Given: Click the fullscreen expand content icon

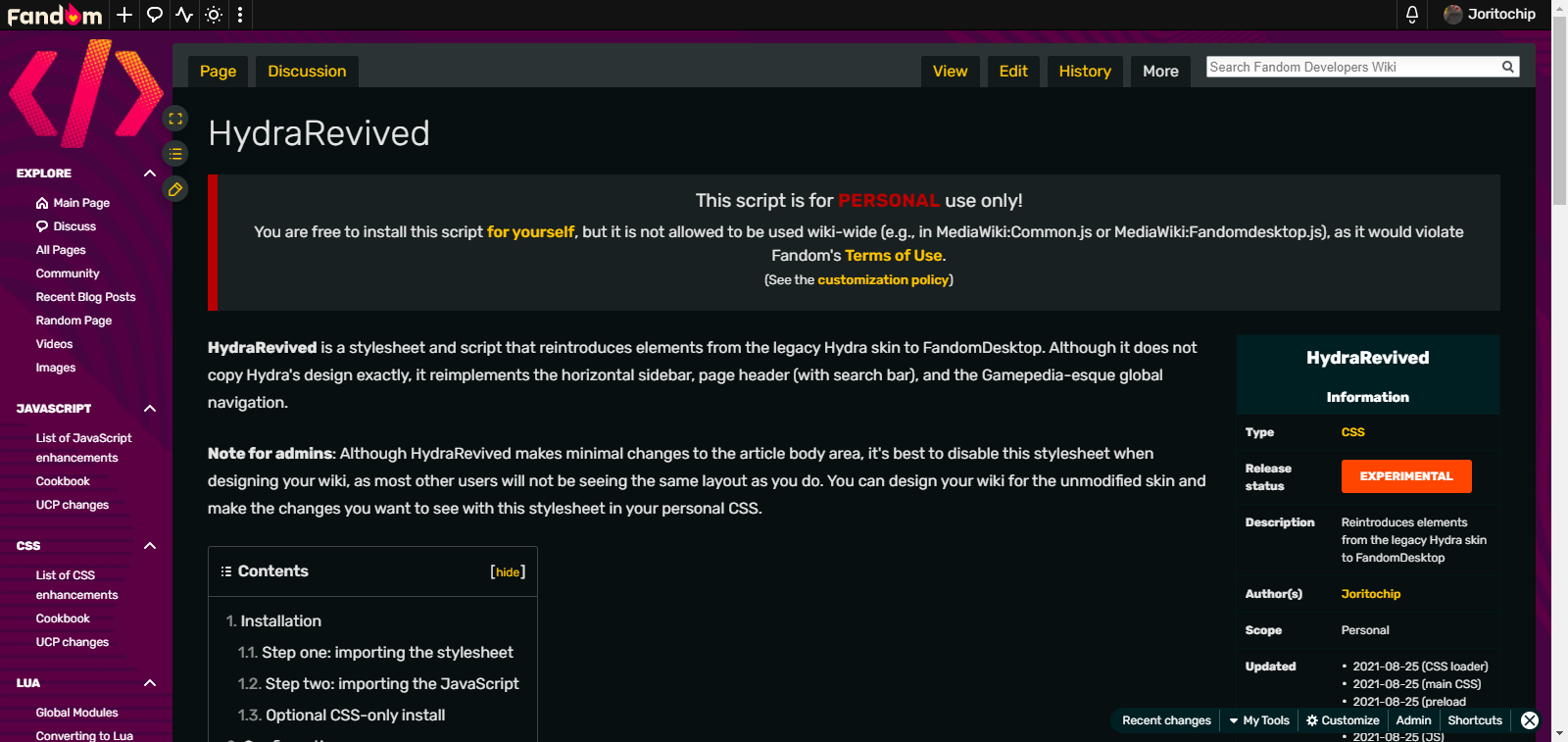Looking at the screenshot, I should point(175,119).
